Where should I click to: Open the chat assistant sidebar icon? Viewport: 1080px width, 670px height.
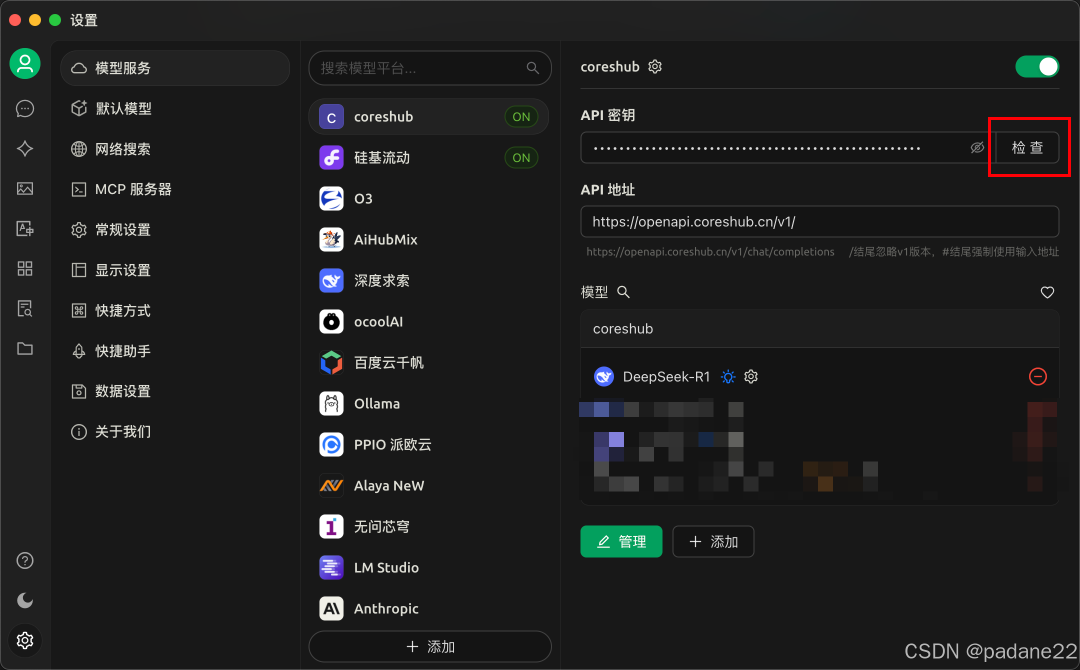point(25,109)
